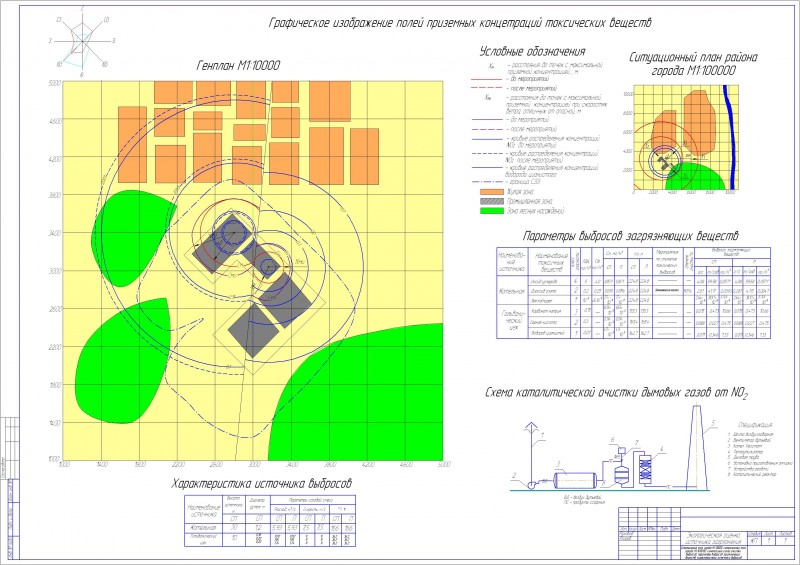Click 'Жилая зона' legend label text
The image size is (800, 565).
click(519, 192)
